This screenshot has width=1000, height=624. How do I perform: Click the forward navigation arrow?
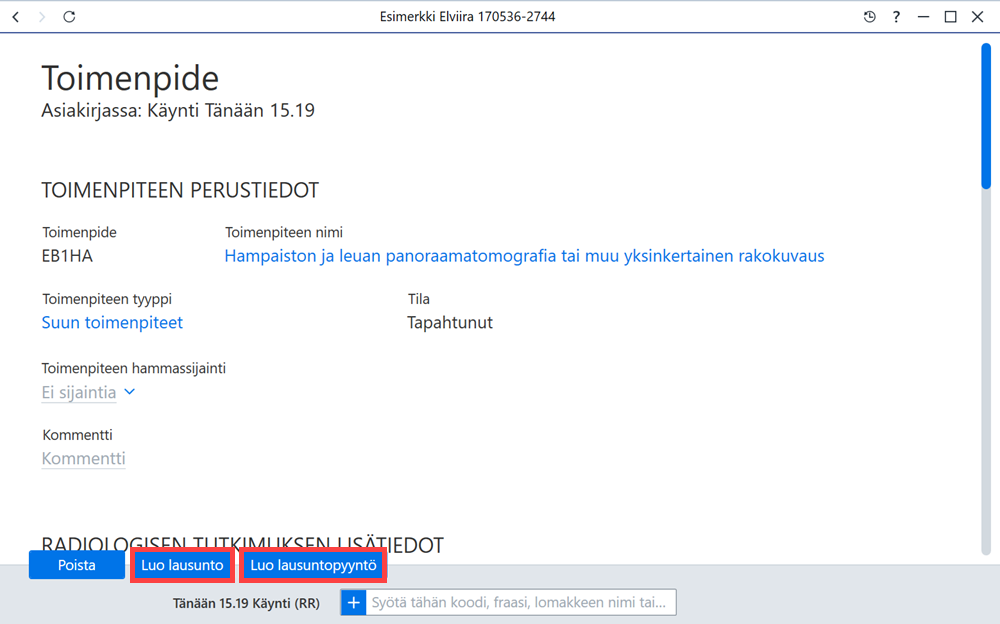point(42,17)
